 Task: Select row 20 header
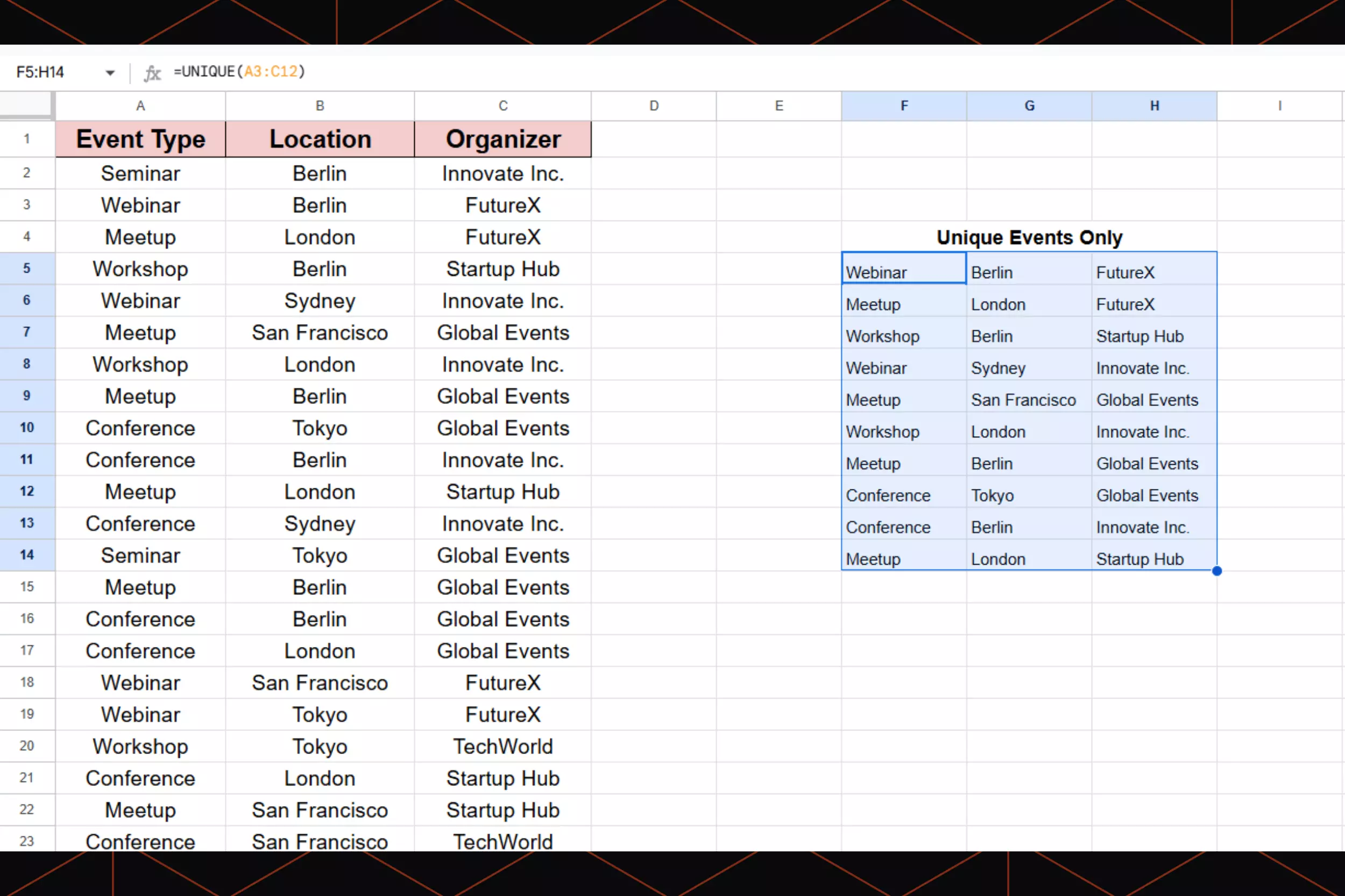27,746
